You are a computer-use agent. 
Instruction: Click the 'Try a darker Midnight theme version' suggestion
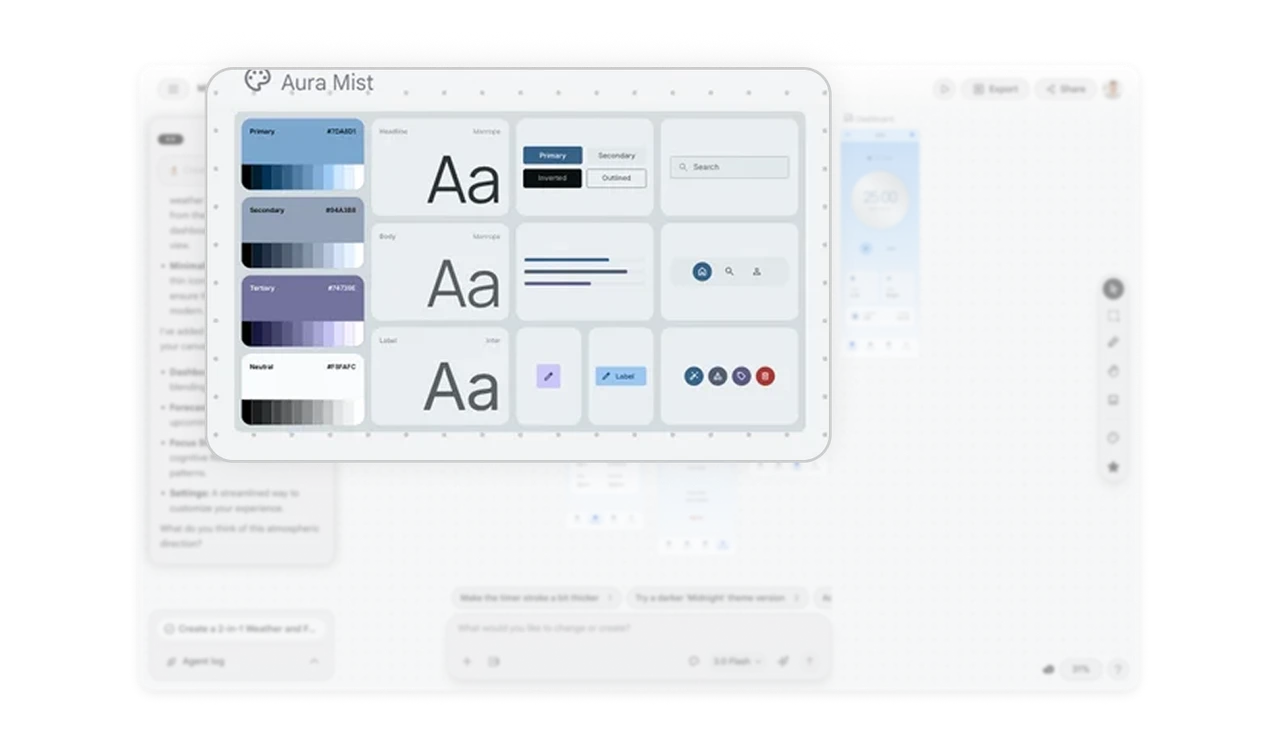coord(717,598)
